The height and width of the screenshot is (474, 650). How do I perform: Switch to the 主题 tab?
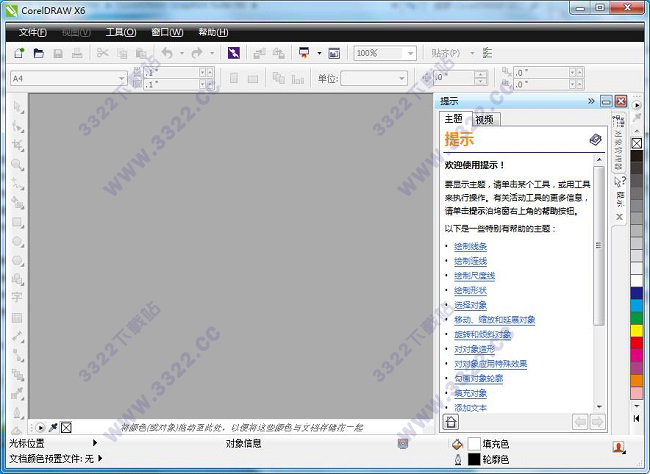(454, 119)
